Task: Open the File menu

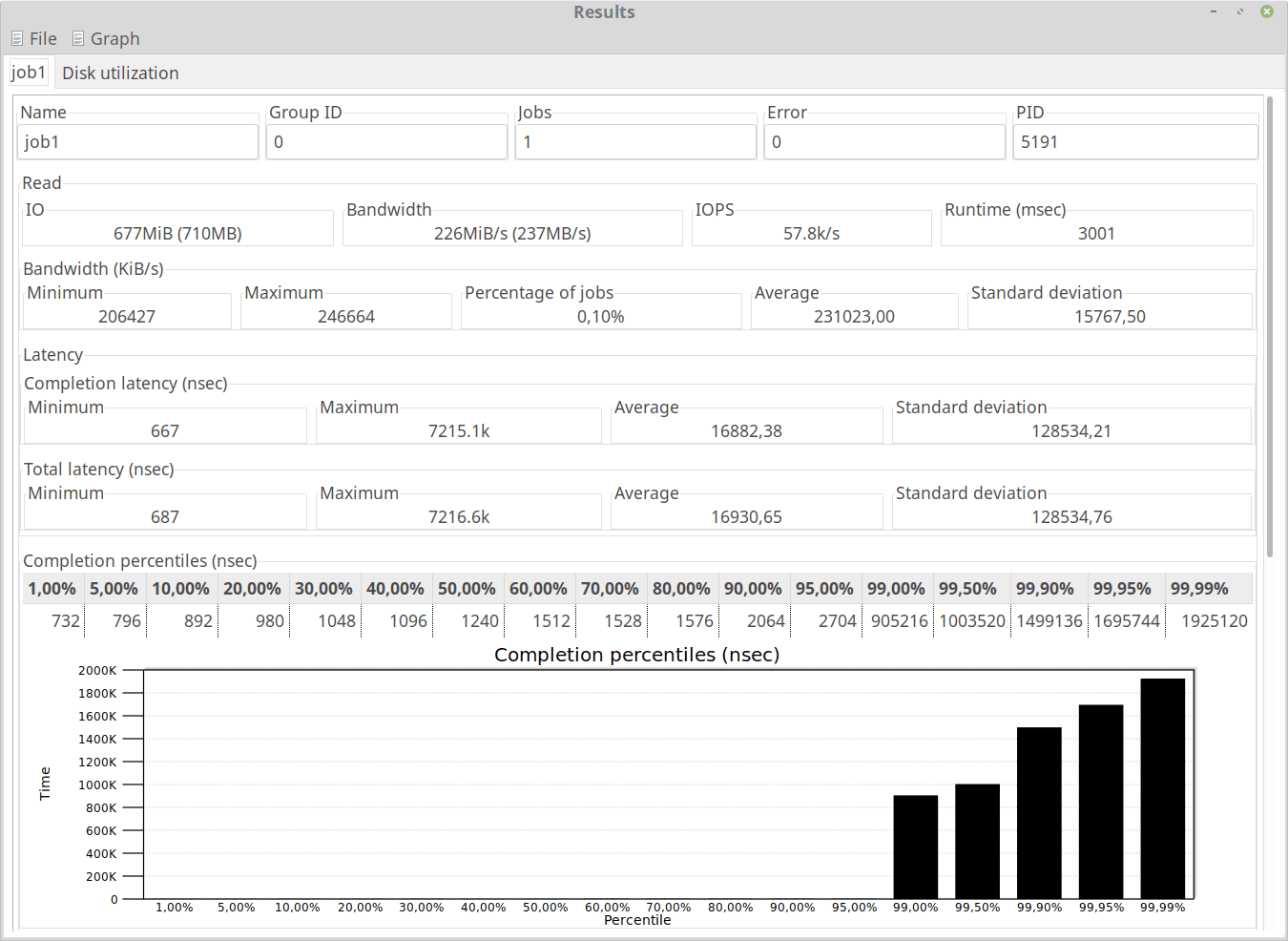Action: pos(43,39)
